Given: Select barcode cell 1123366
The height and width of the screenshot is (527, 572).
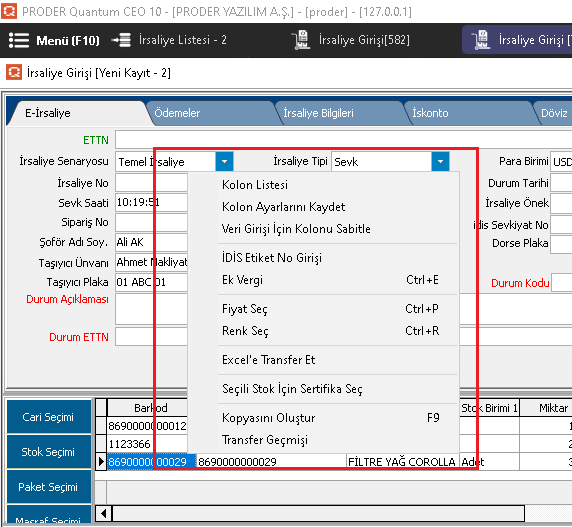Looking at the screenshot, I should point(147,444).
